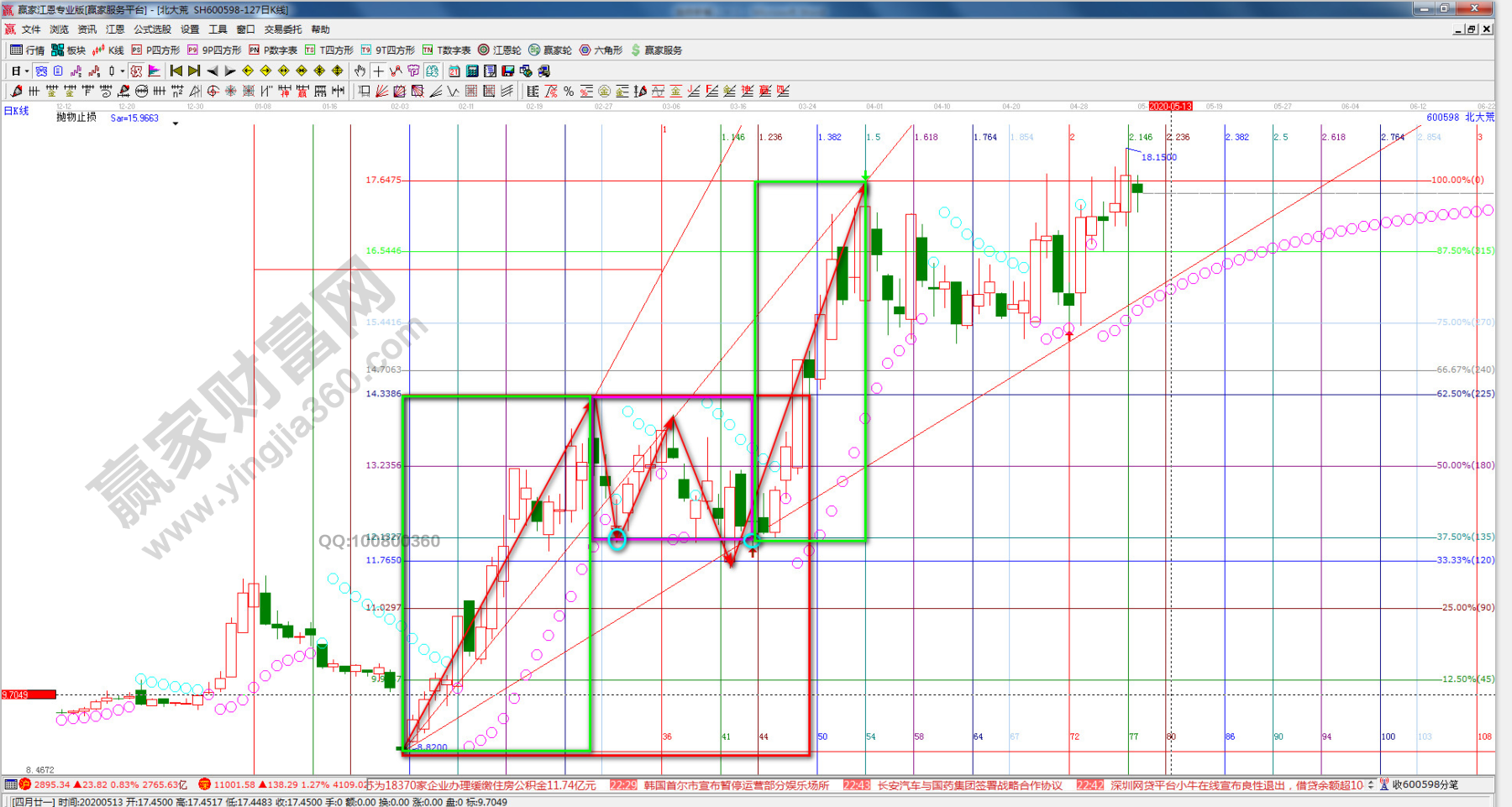The height and width of the screenshot is (807, 1512).
Task: Open the calendar icon in the toolbar
Action: 454,71
